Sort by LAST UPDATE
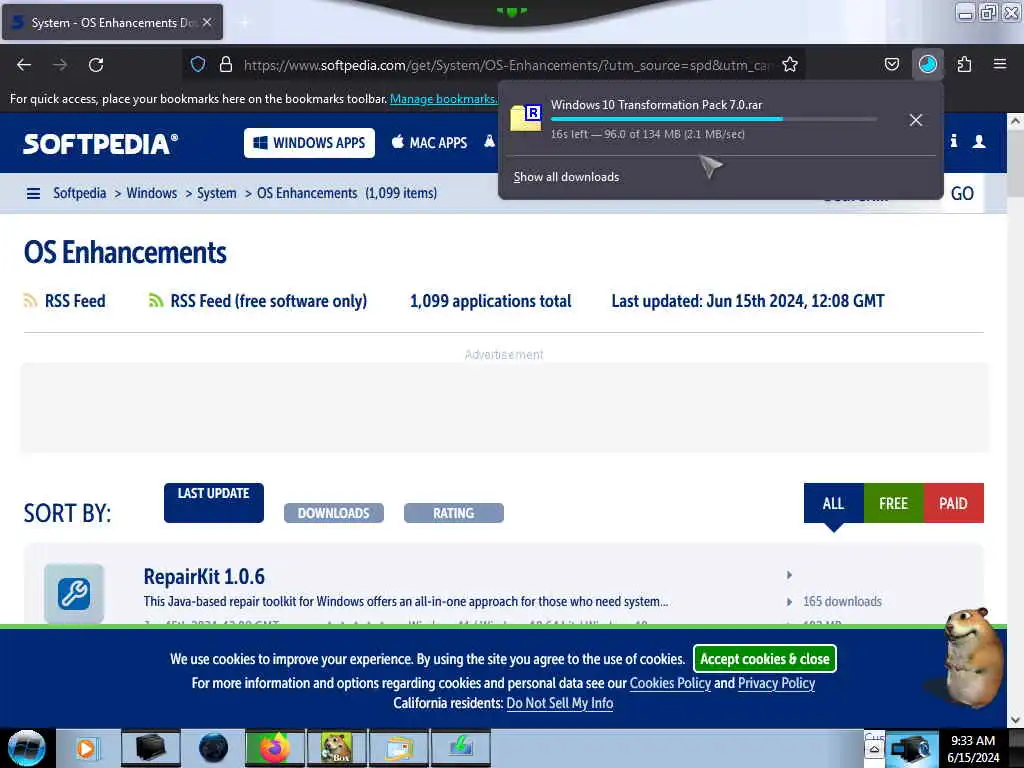This screenshot has height=768, width=1024. 214,502
